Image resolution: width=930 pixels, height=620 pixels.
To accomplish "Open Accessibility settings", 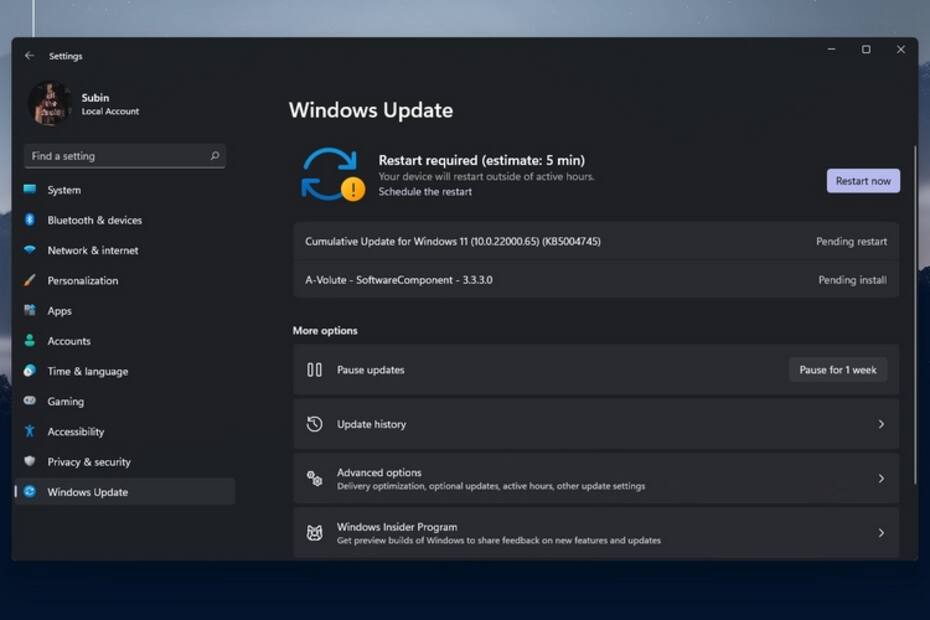I will click(125, 432).
